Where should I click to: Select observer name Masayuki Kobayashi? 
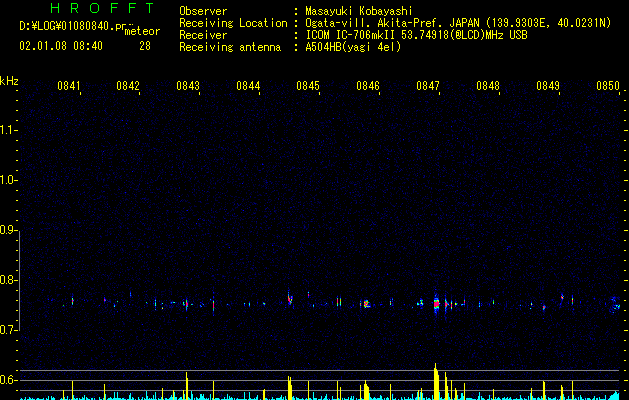coord(358,11)
